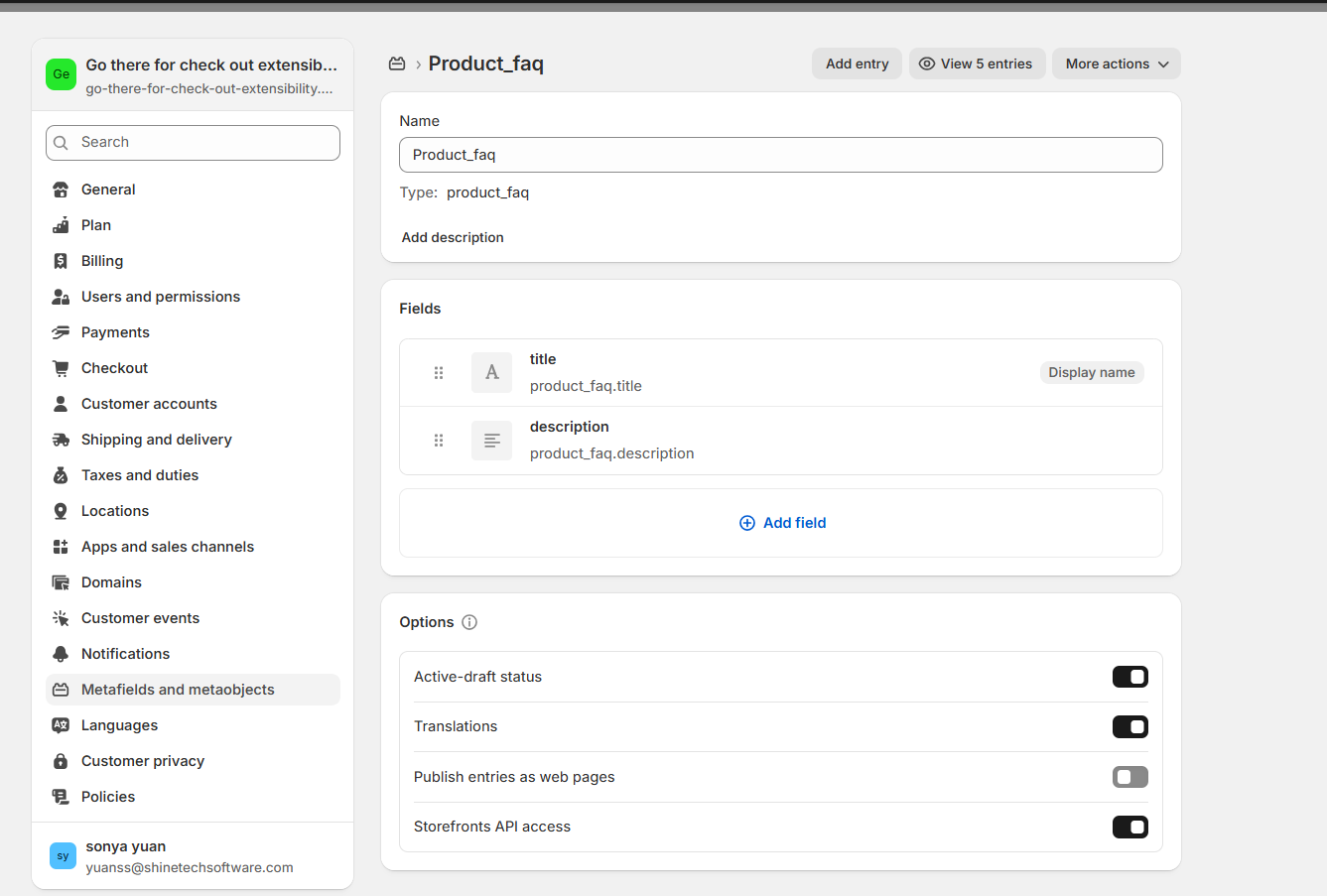Click drag handle beside description field

pos(439,441)
